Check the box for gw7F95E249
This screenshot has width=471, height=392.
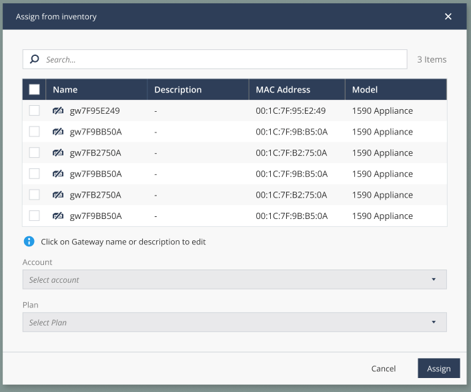[x=34, y=110]
